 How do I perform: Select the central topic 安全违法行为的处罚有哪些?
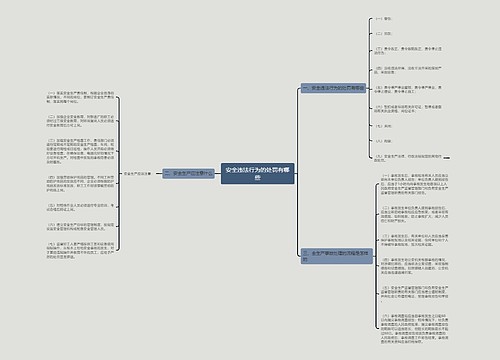point(257,173)
